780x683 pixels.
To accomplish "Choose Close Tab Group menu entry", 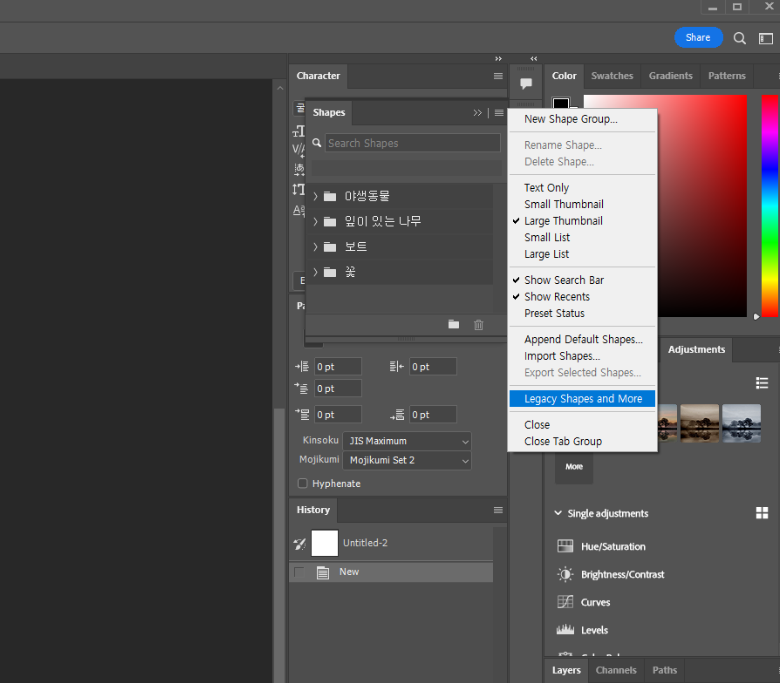I will [x=582, y=441].
